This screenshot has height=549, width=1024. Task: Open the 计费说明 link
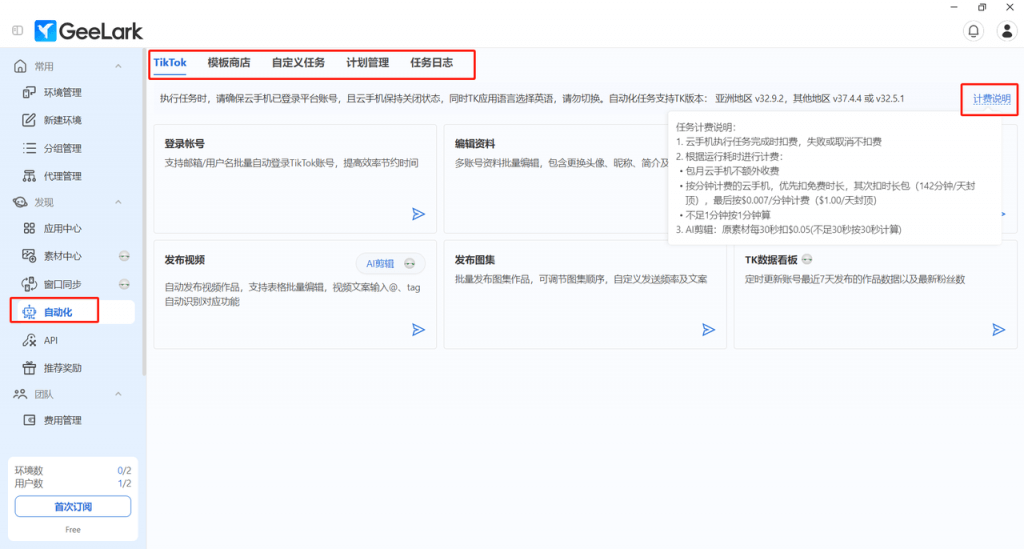click(991, 99)
